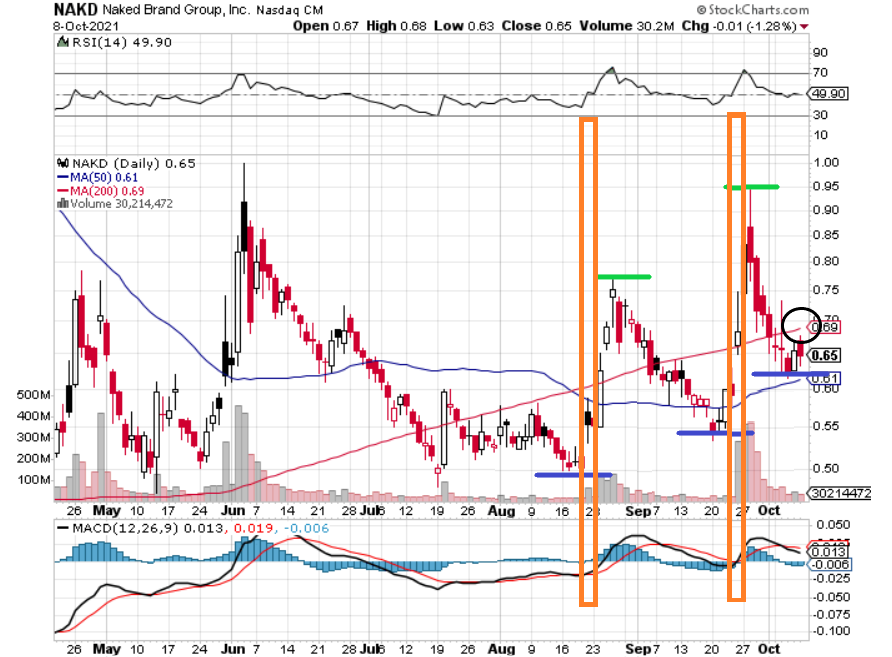This screenshot has height=657, width=892.
Task: Click the 0.85 price axis label
Action: tap(825, 235)
